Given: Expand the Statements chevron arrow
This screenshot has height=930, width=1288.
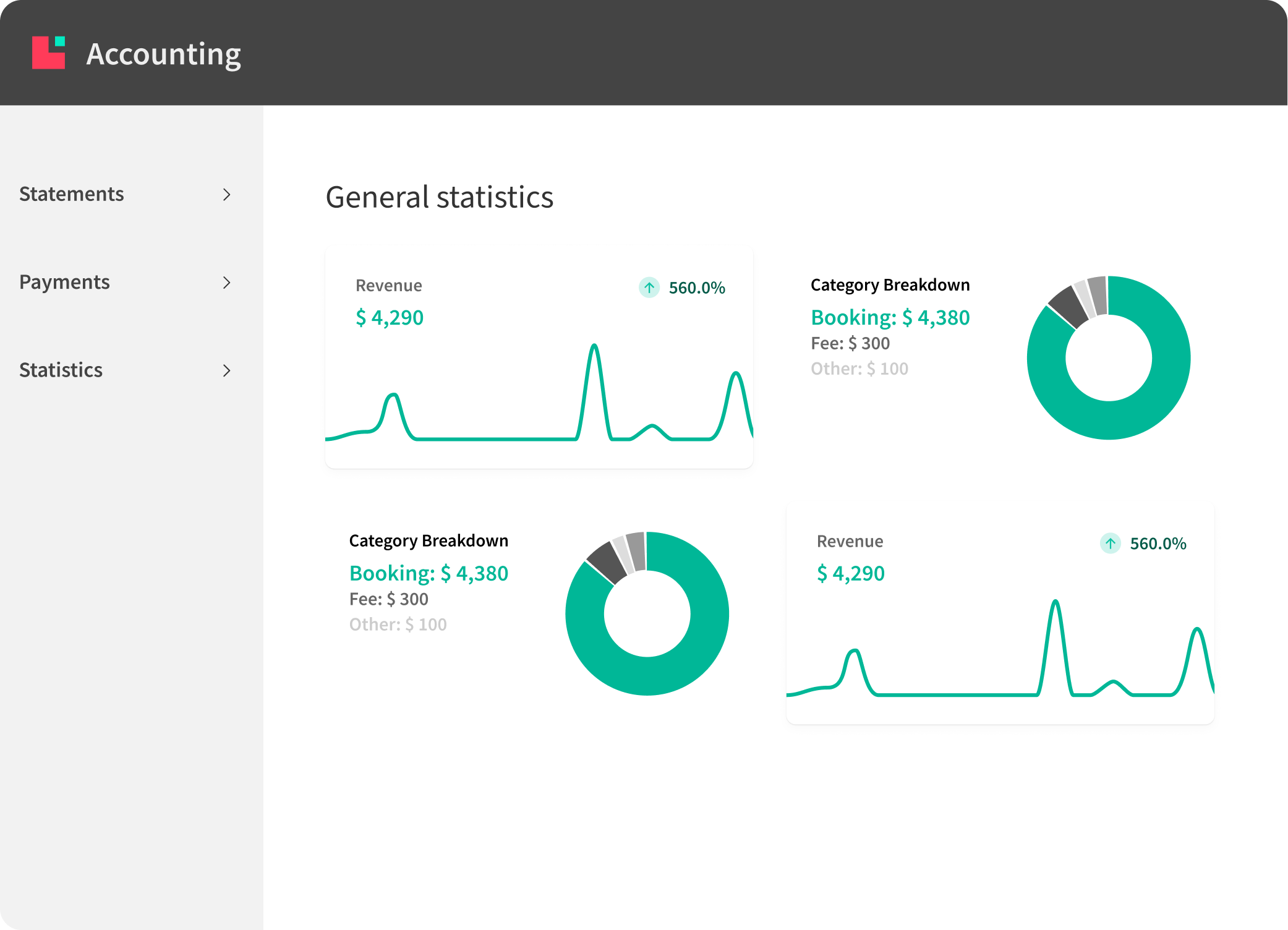Looking at the screenshot, I should coord(227,195).
